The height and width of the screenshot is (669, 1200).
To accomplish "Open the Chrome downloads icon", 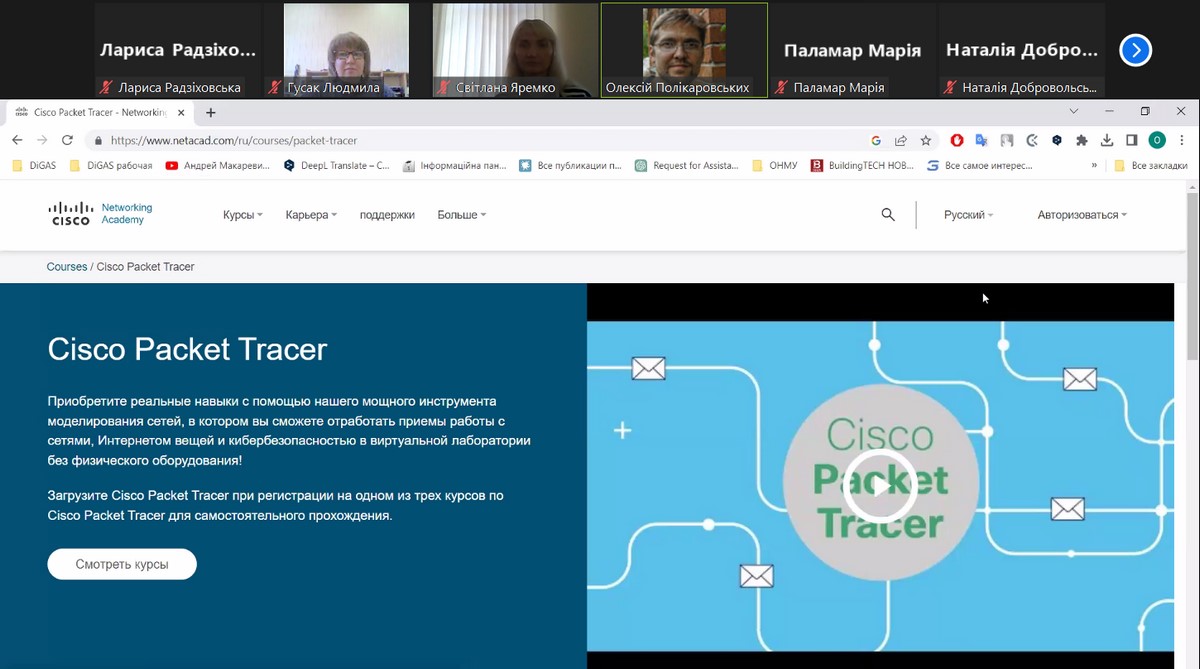I will (1107, 141).
